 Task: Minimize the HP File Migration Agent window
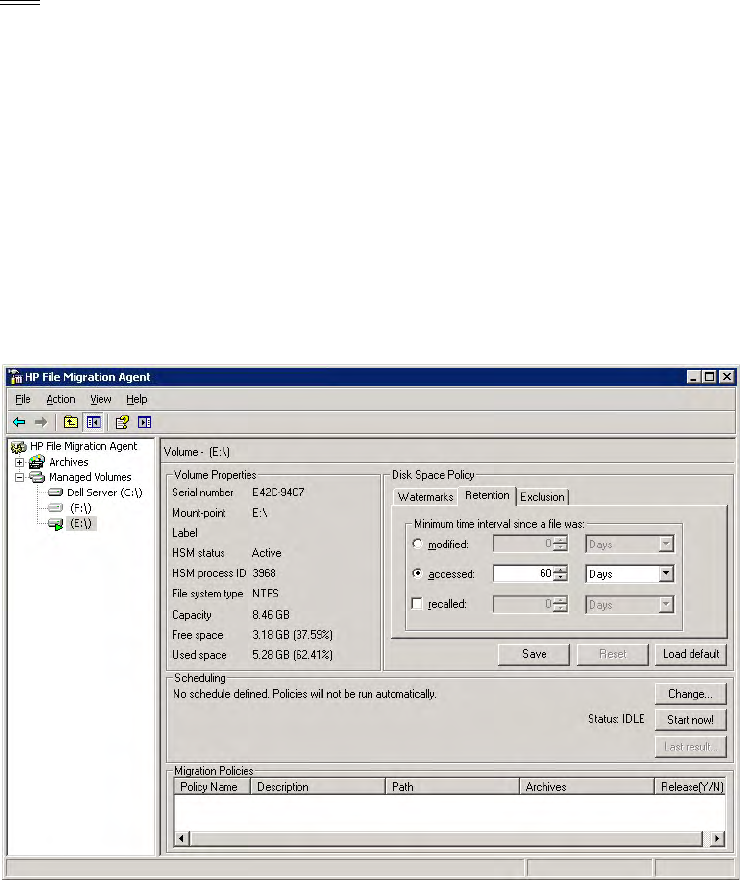693,377
